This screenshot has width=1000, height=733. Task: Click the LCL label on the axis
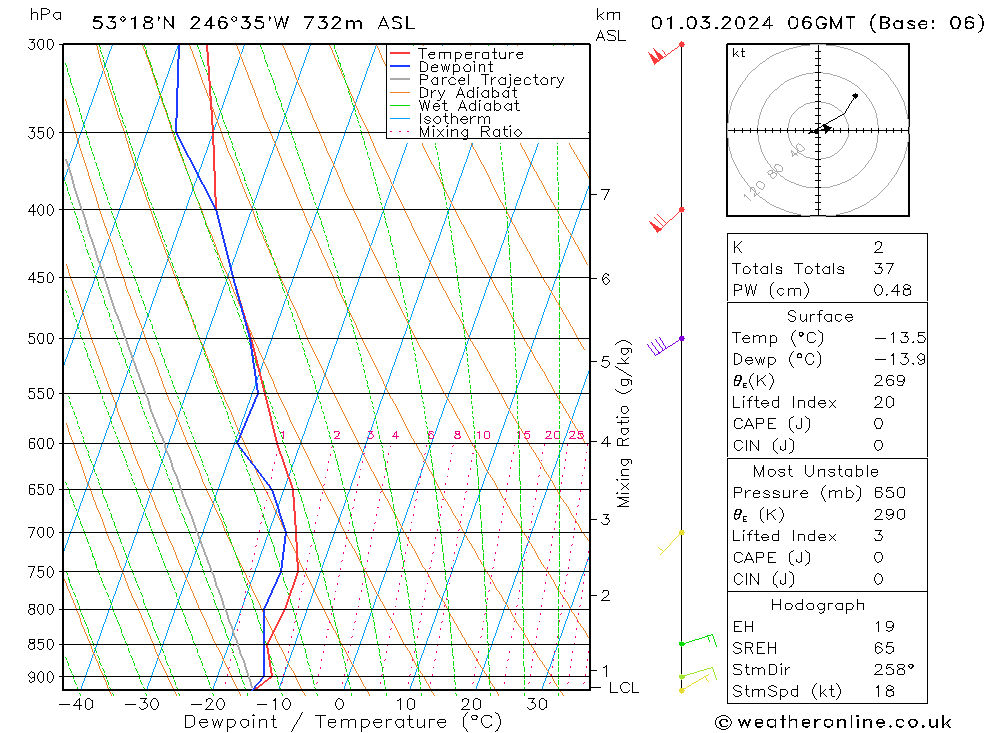click(x=624, y=688)
